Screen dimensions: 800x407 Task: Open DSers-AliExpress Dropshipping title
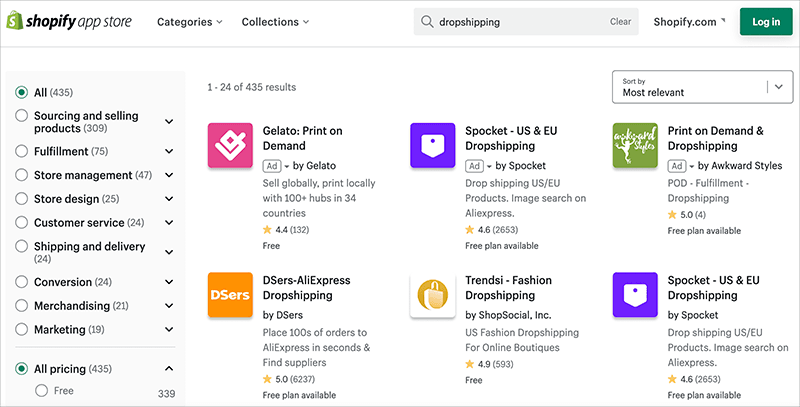pos(307,288)
